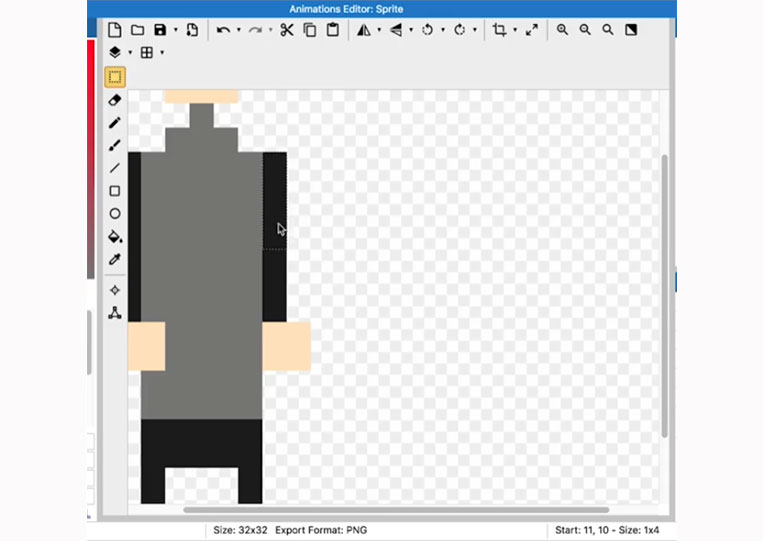Open an image file with folder icon
The height and width of the screenshot is (541, 763).
coord(138,30)
